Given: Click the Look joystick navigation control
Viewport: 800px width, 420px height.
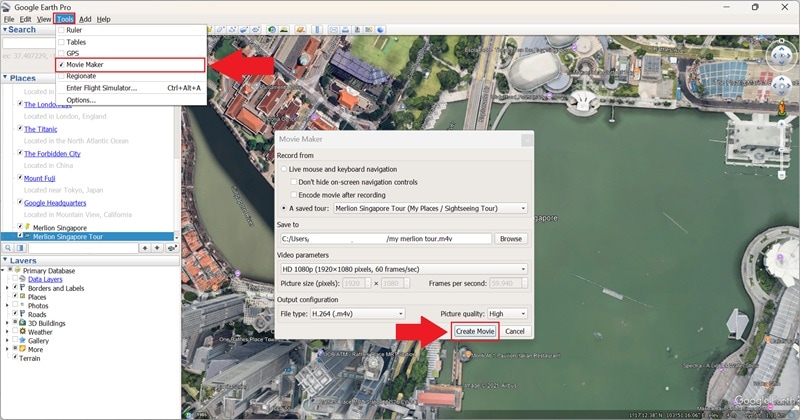Looking at the screenshot, I should 781,56.
